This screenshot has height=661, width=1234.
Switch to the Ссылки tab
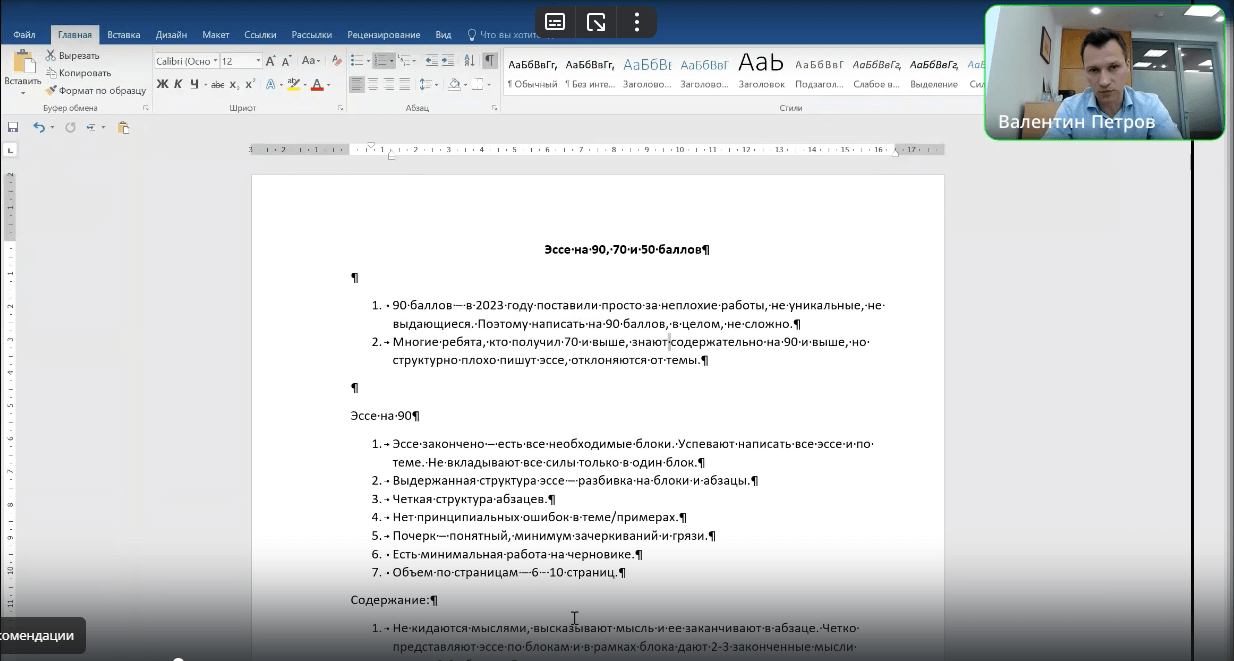tap(261, 34)
